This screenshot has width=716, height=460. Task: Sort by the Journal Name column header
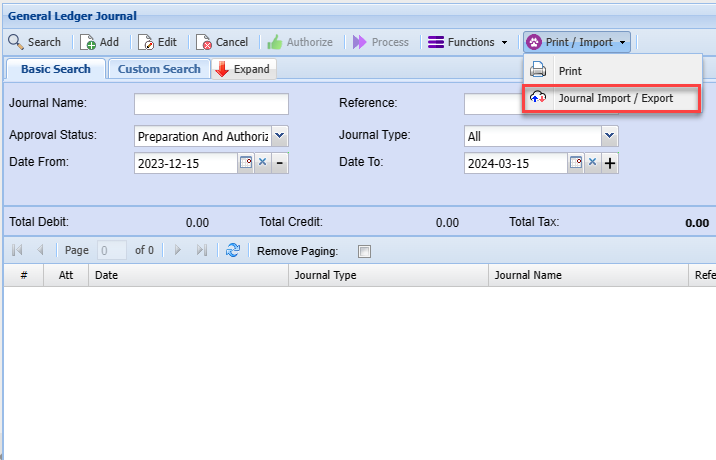tap(589, 275)
